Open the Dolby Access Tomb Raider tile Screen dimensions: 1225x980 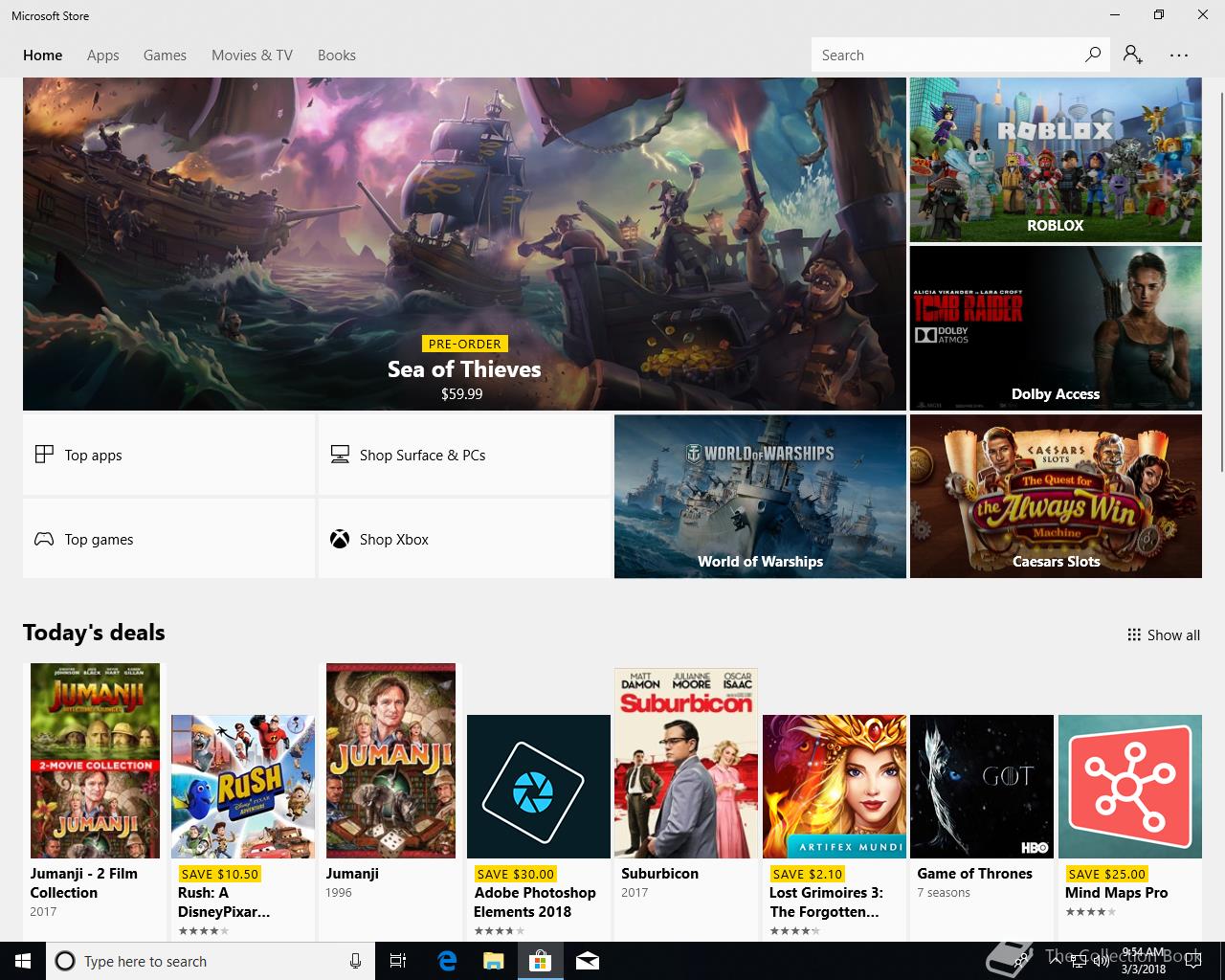[x=1056, y=328]
